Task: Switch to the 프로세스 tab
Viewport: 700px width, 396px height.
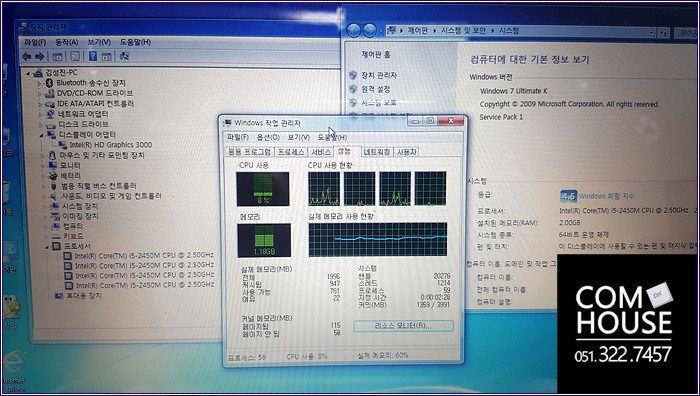Action: (x=291, y=152)
